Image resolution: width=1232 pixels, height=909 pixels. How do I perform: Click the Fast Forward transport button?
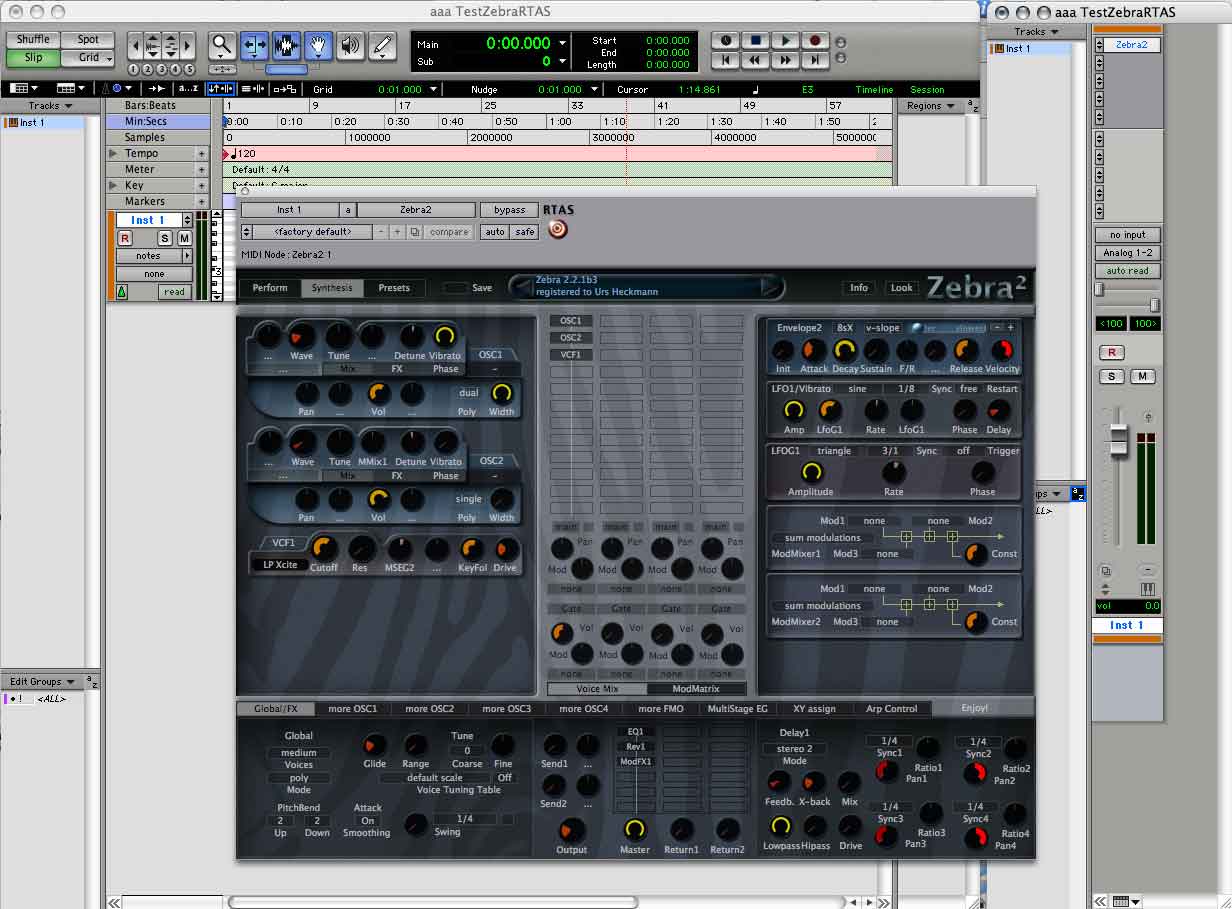tap(785, 60)
